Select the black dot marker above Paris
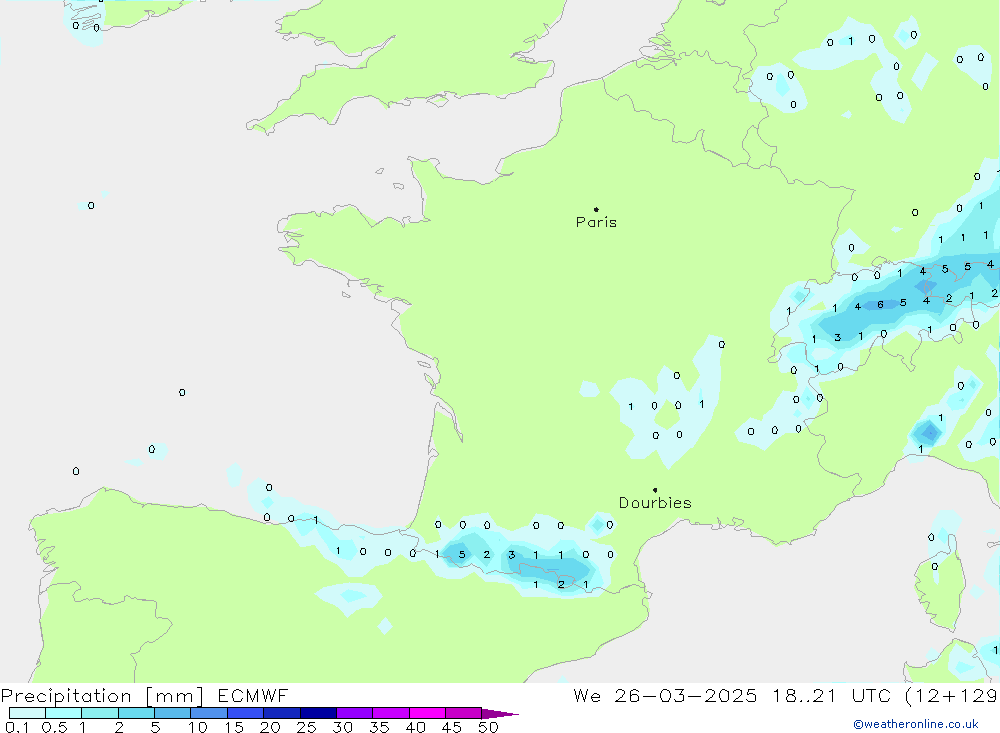The width and height of the screenshot is (1000, 733). pos(596,209)
